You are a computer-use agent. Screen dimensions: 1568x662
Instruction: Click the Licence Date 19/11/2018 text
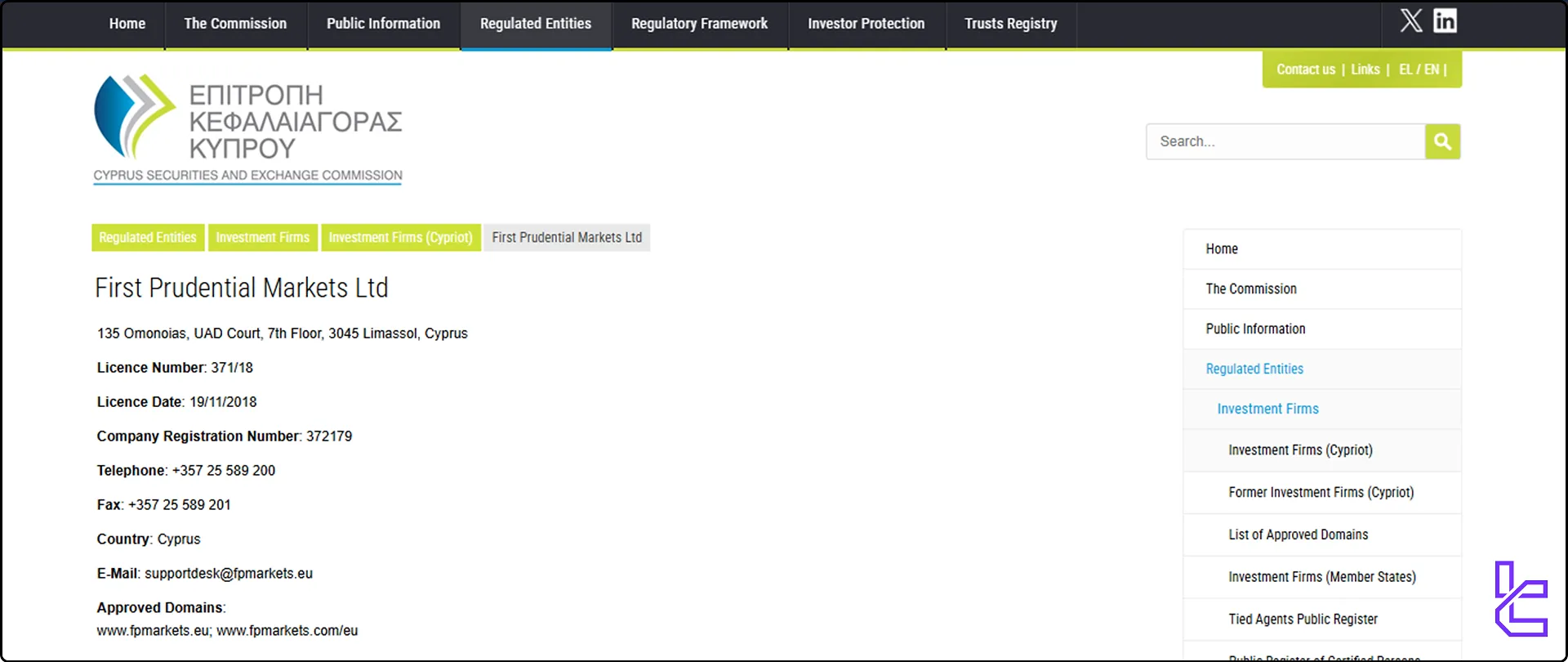tap(176, 402)
